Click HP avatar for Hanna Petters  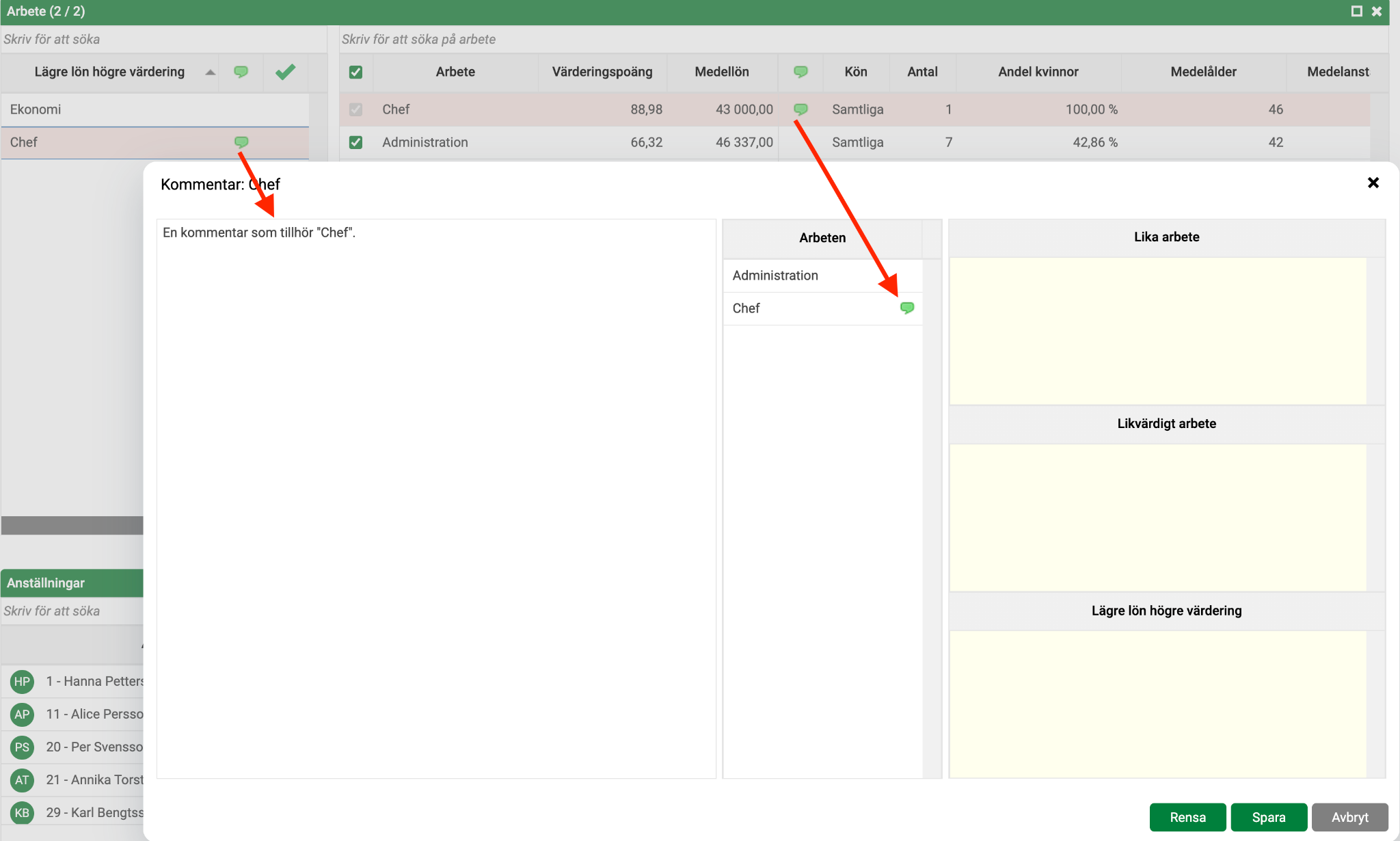pos(23,681)
